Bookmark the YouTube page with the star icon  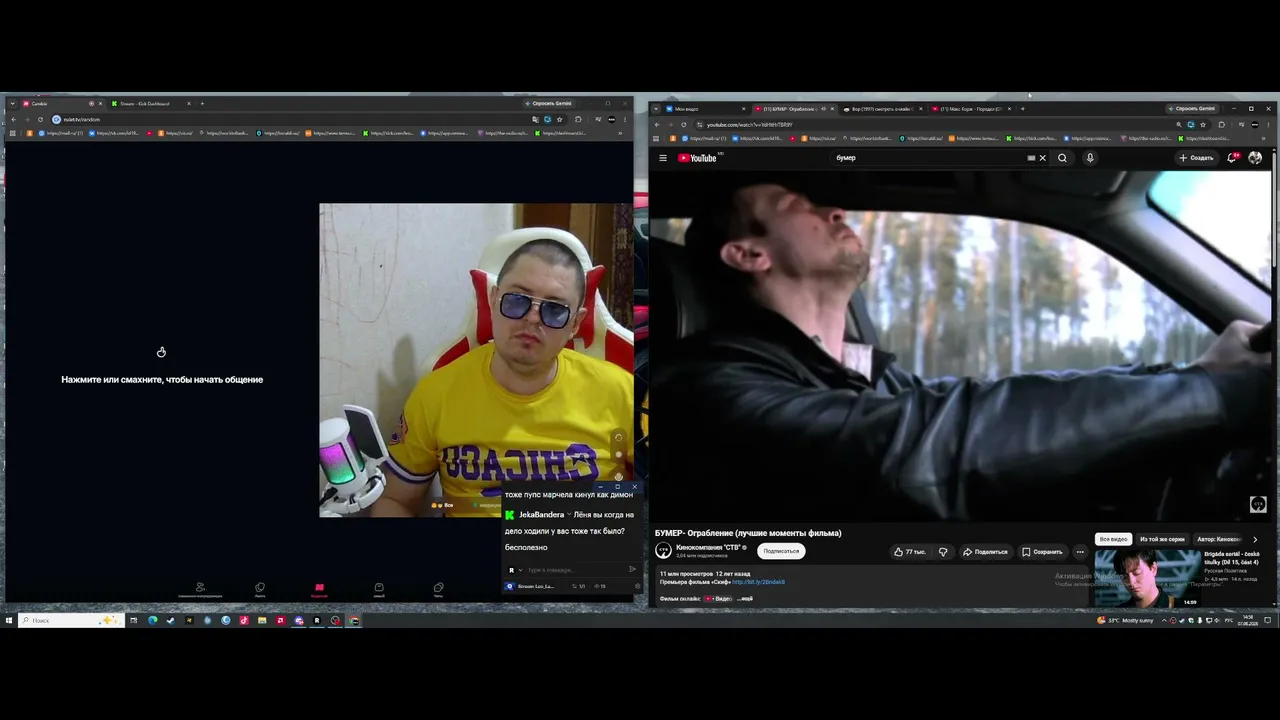click(x=1203, y=125)
